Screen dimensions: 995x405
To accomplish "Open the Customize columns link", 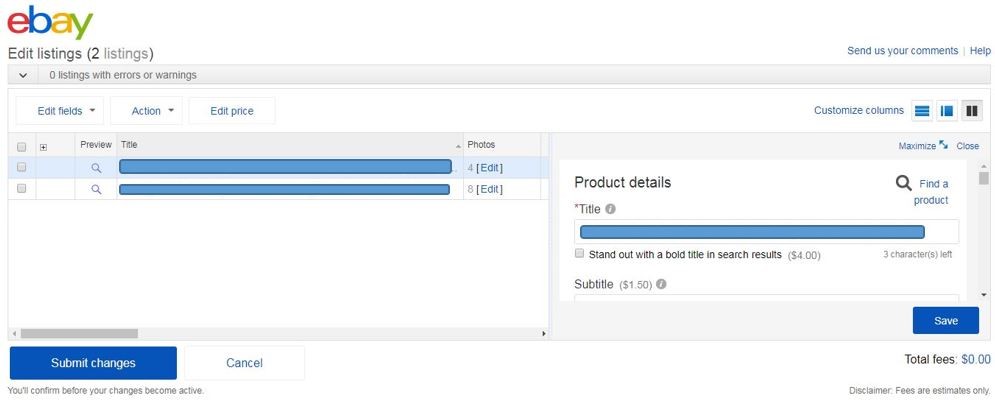I will pyautogui.click(x=859, y=110).
